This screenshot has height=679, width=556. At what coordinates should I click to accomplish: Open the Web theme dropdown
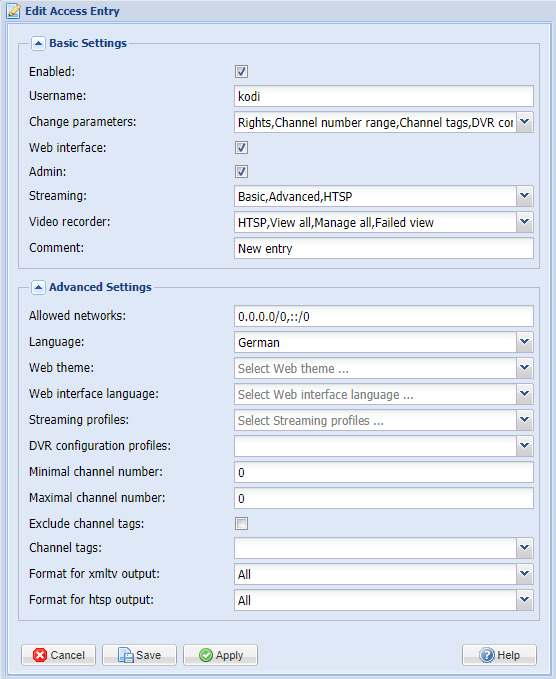524,368
